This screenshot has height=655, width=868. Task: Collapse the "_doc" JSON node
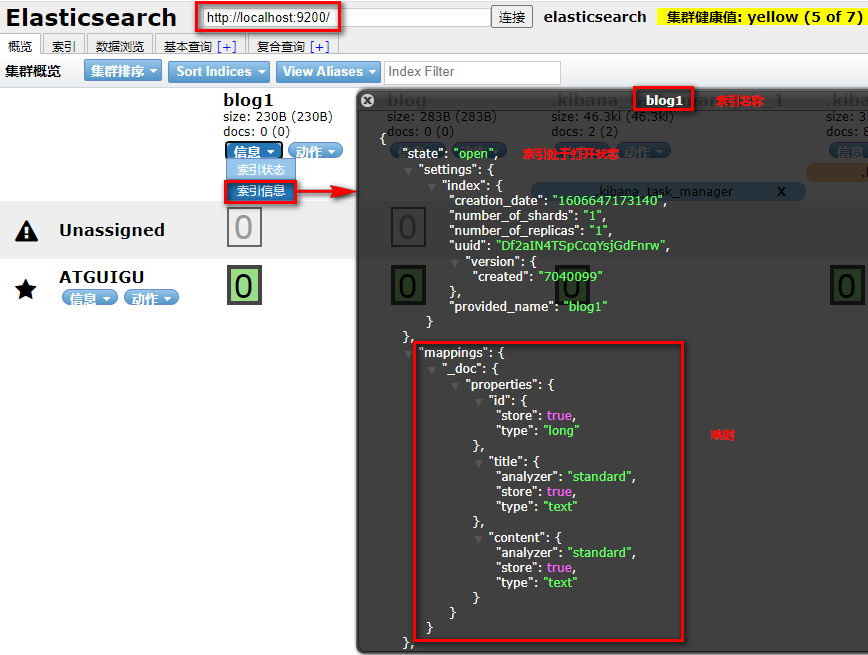[x=431, y=369]
